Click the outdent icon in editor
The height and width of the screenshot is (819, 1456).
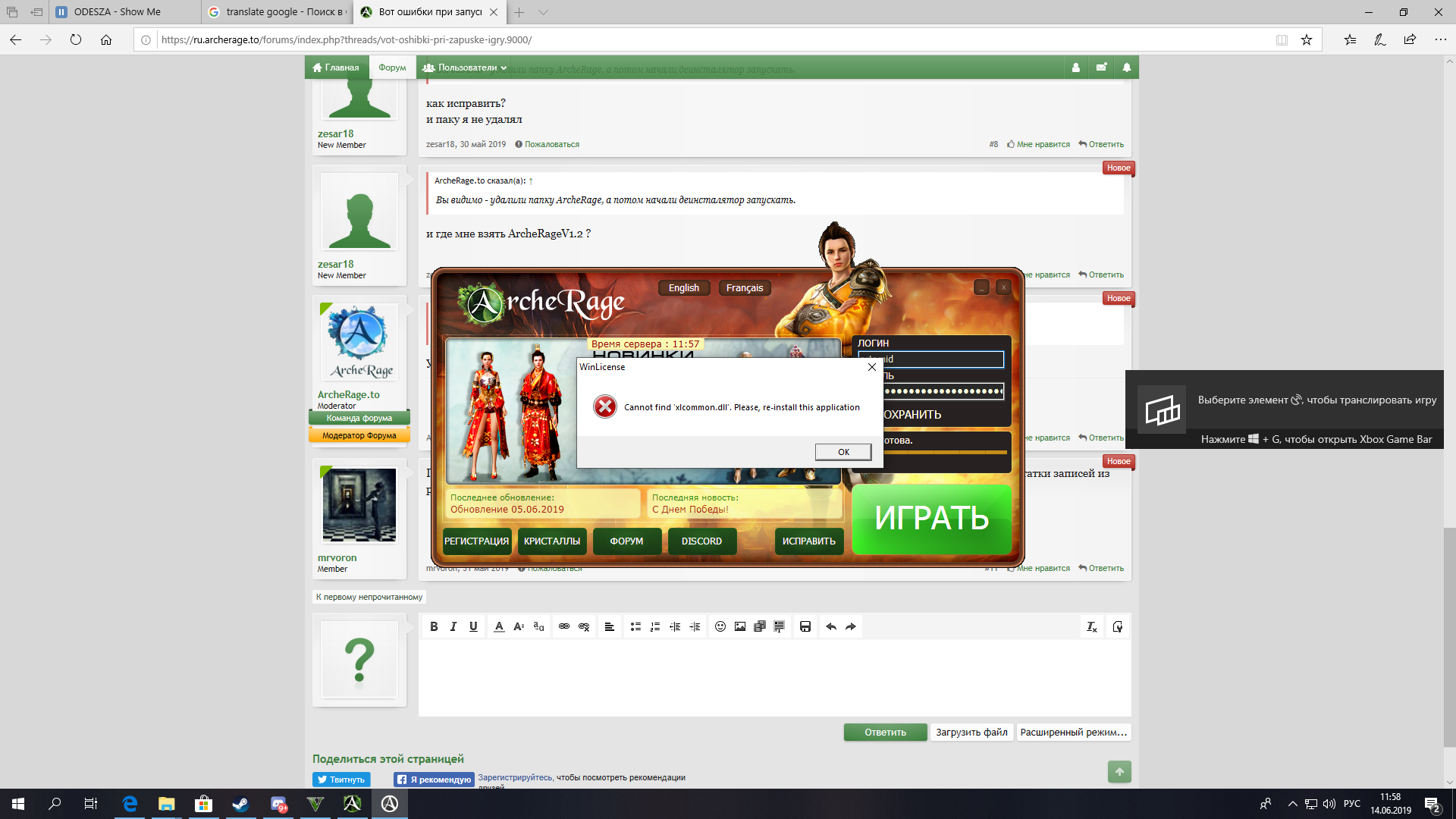coord(675,626)
